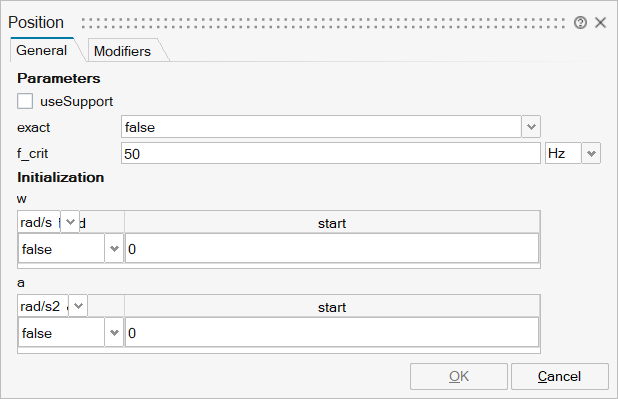Screen dimensions: 618x399
Task: Click the Cancel button
Action: 560,377
